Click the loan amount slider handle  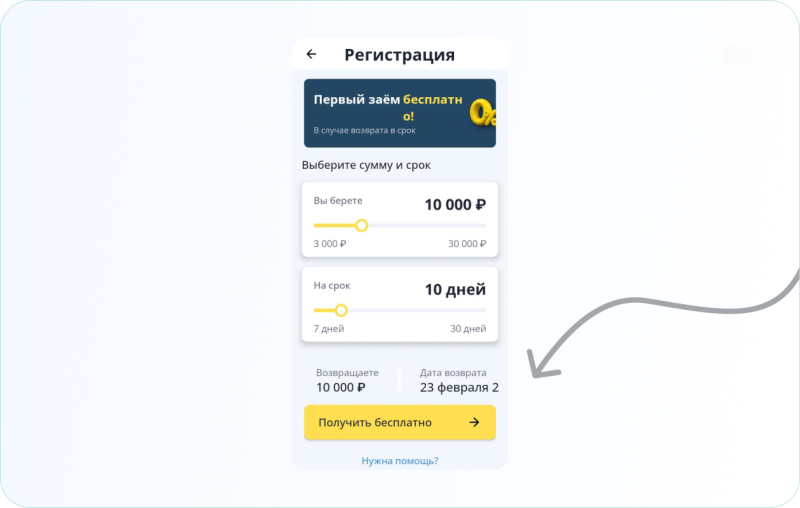tap(361, 225)
